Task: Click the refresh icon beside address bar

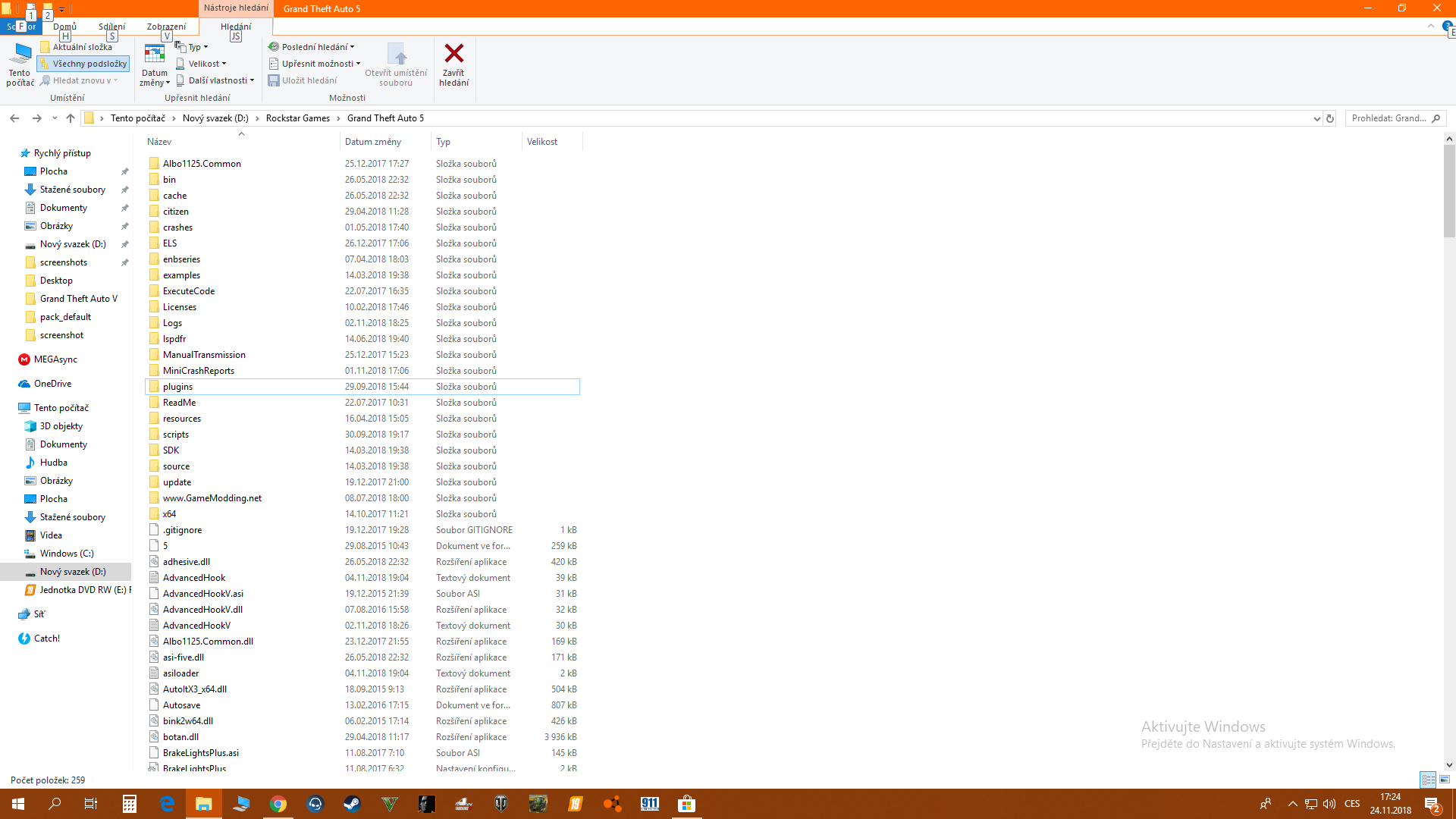Action: 1329,118
